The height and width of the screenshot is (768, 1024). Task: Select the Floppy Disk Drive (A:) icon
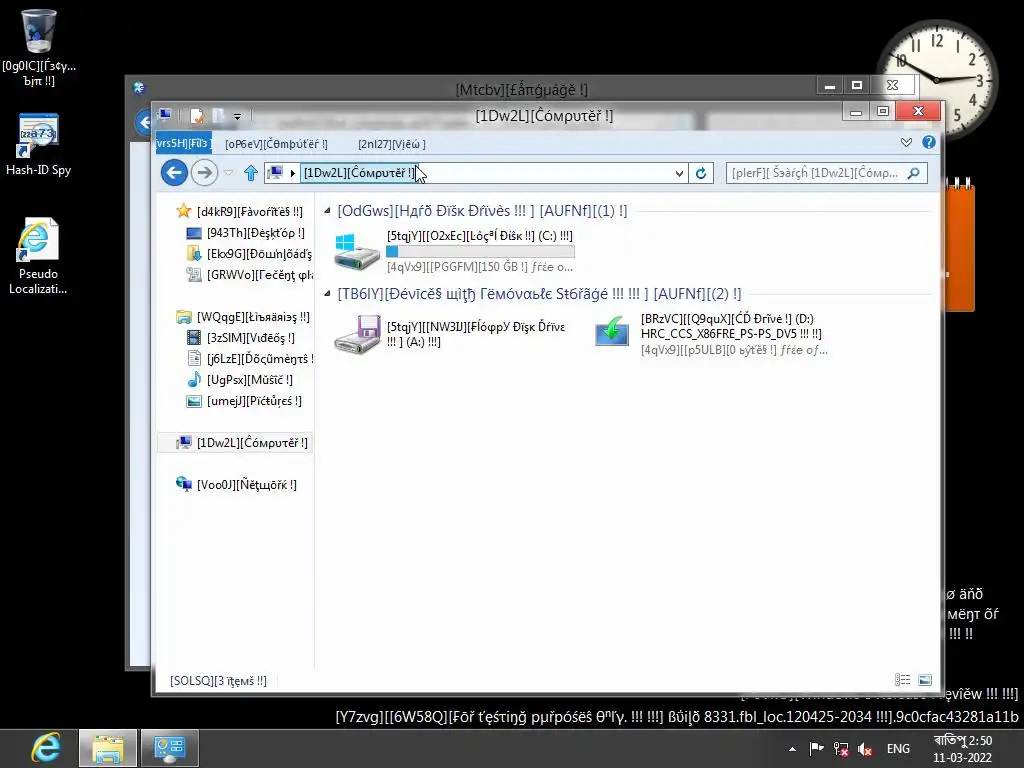[357, 334]
